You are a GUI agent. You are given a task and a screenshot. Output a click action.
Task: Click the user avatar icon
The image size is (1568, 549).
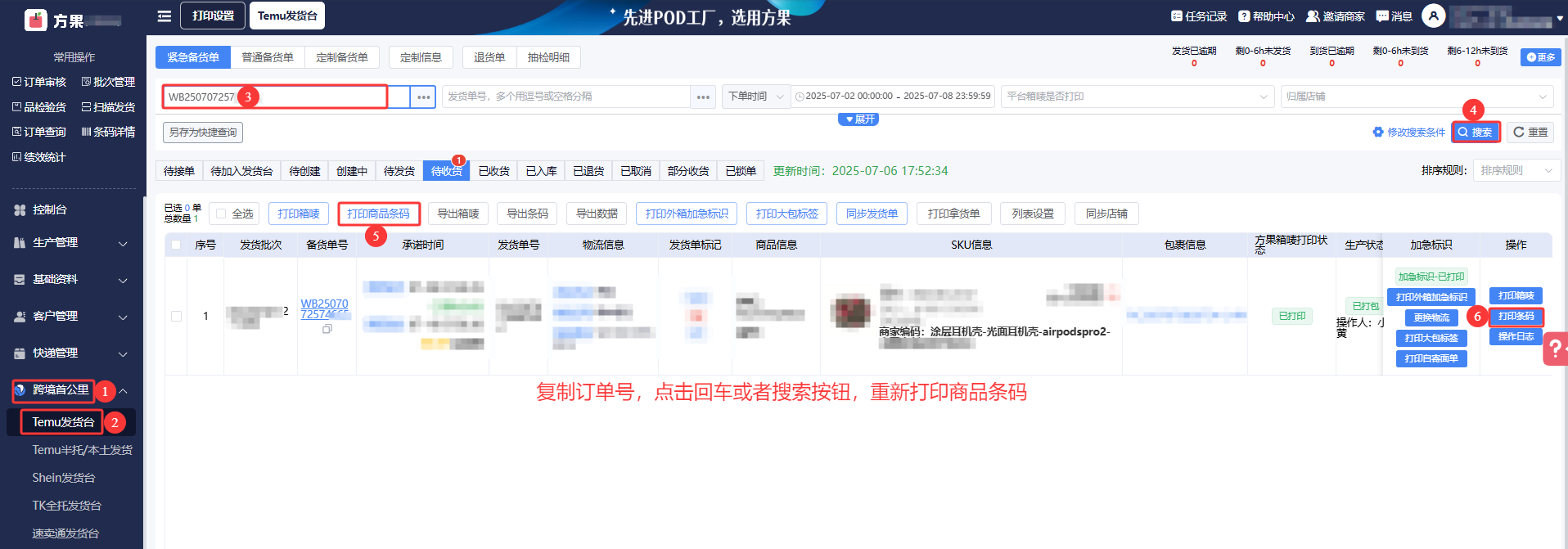pyautogui.click(x=1433, y=16)
